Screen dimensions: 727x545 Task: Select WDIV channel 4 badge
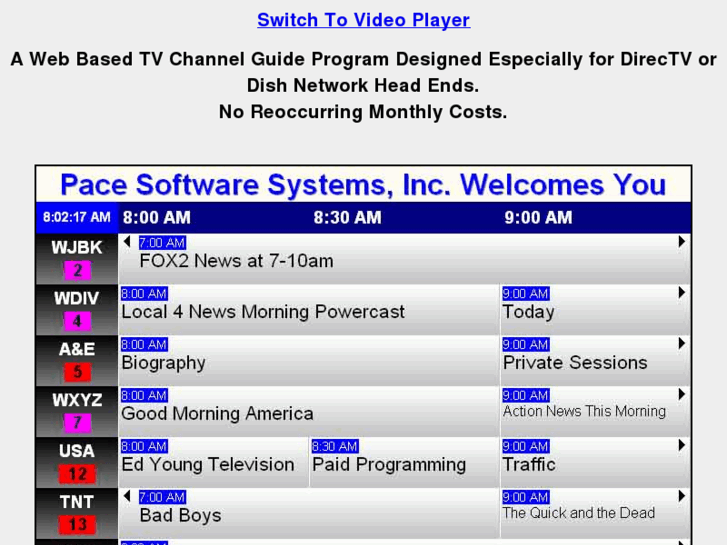point(77,321)
